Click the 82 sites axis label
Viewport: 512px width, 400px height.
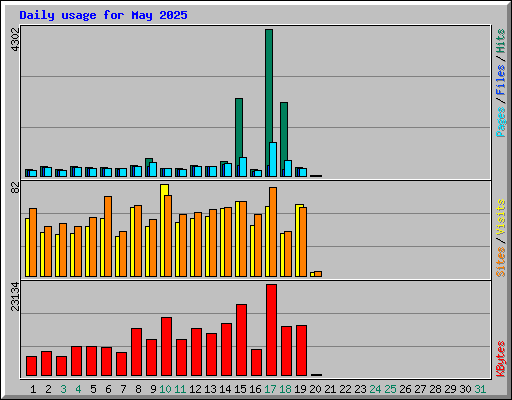(15, 188)
